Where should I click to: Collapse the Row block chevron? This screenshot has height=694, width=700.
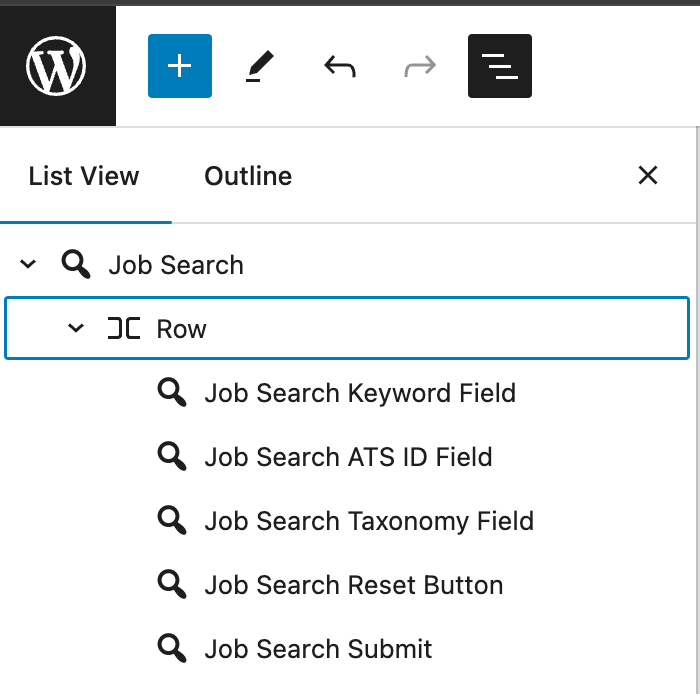click(76, 329)
